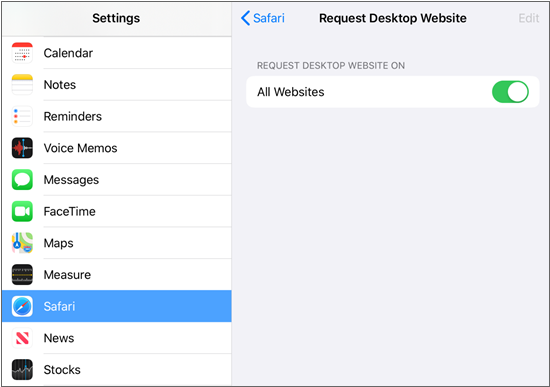
Task: Tap the Voice Memos waveform icon
Action: pyautogui.click(x=22, y=148)
